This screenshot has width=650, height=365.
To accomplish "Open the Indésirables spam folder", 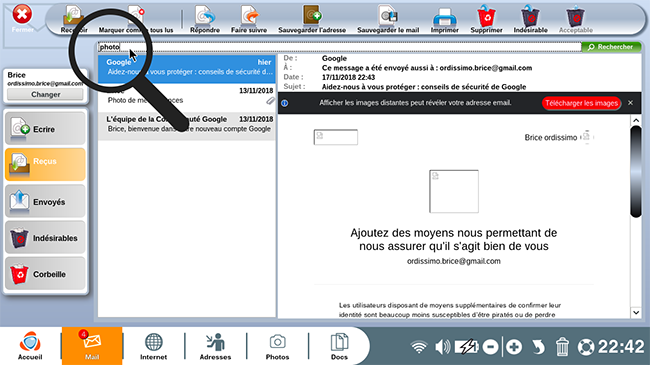I will 45,238.
